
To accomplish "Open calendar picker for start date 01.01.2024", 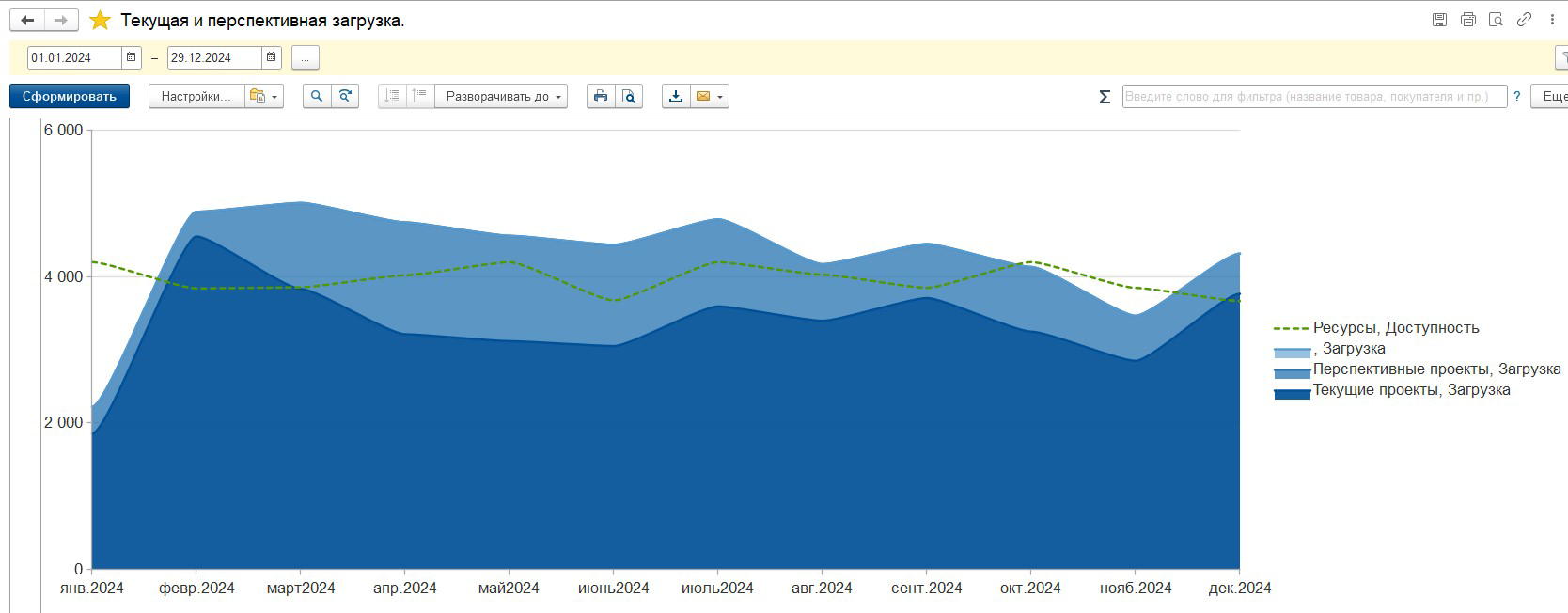I will pos(132,57).
